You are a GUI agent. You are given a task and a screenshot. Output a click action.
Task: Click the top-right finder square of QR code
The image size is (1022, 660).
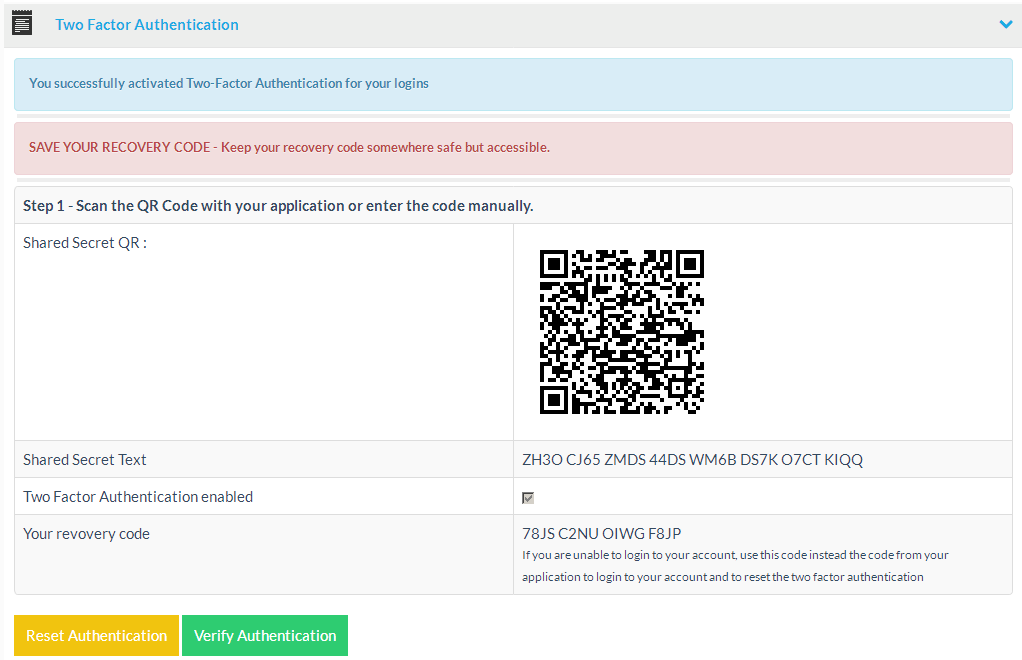[689, 264]
